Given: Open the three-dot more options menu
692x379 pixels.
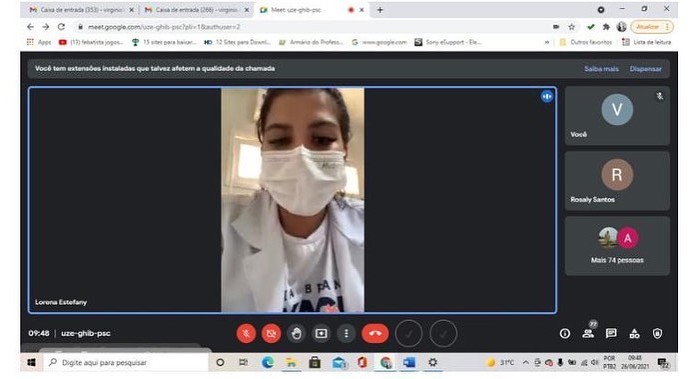Looking at the screenshot, I should (x=346, y=333).
